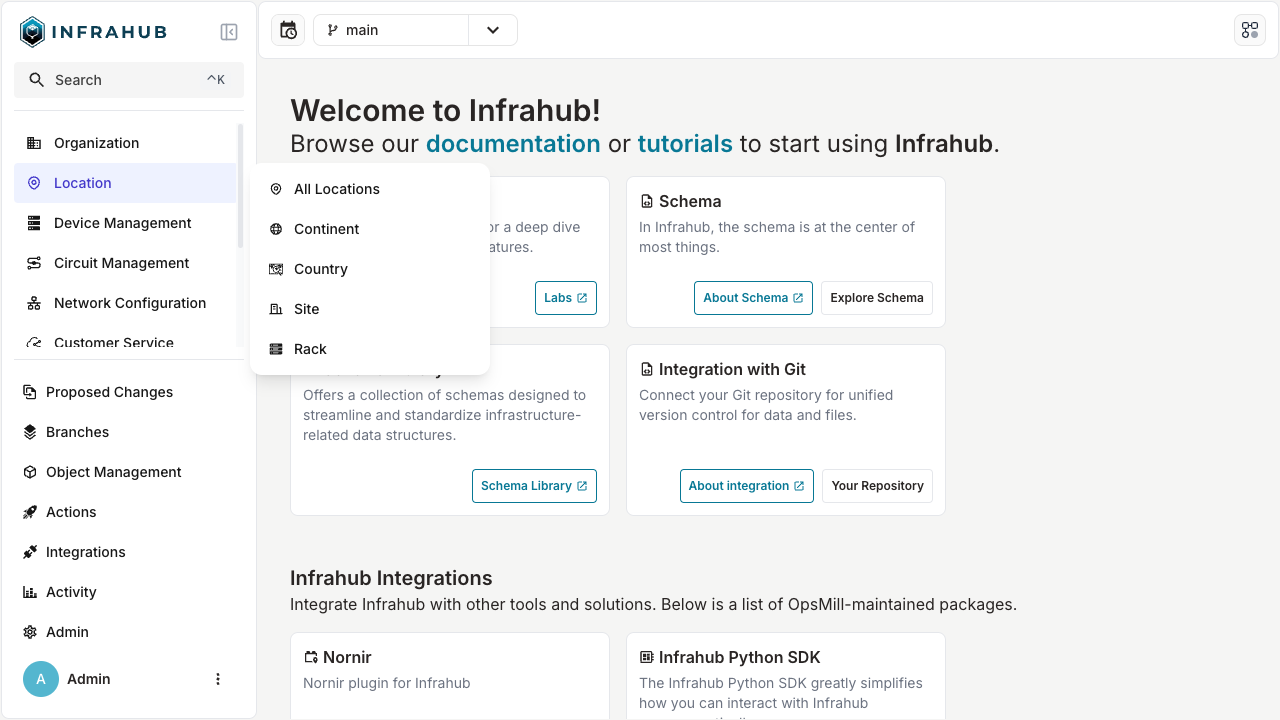This screenshot has height=720, width=1280.
Task: Focus the Search field
Action: click(x=129, y=80)
